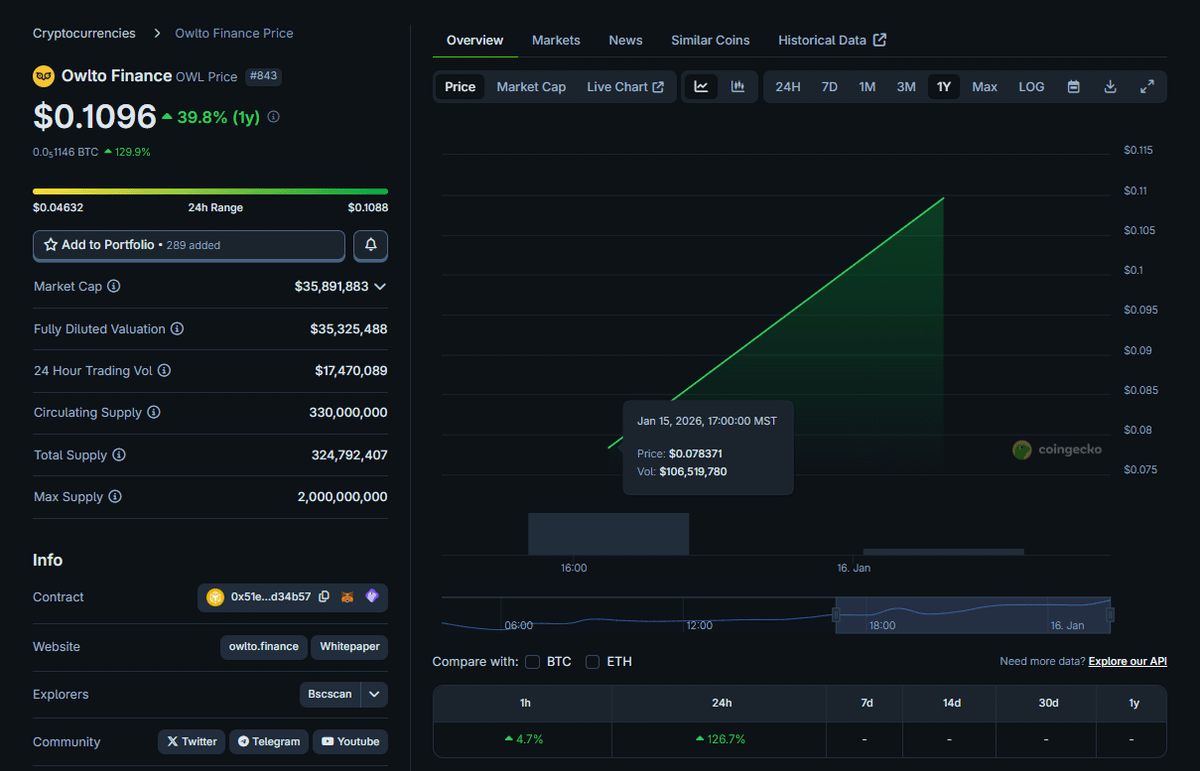Image resolution: width=1200 pixels, height=771 pixels.
Task: Select the 3M time range
Action: pyautogui.click(x=906, y=87)
